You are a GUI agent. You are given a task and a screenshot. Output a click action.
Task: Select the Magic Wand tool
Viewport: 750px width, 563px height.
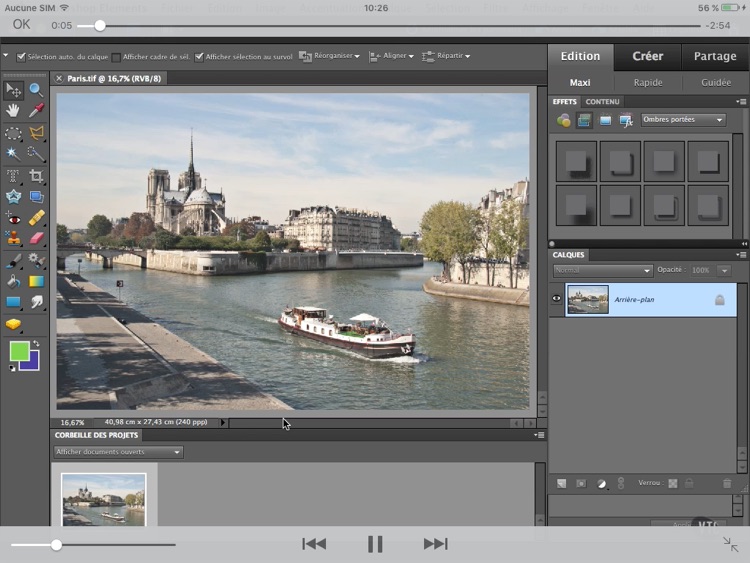coord(13,154)
